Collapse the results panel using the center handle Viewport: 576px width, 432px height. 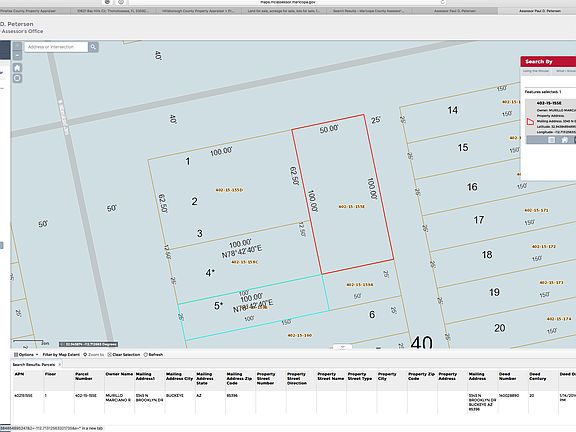coord(342,346)
